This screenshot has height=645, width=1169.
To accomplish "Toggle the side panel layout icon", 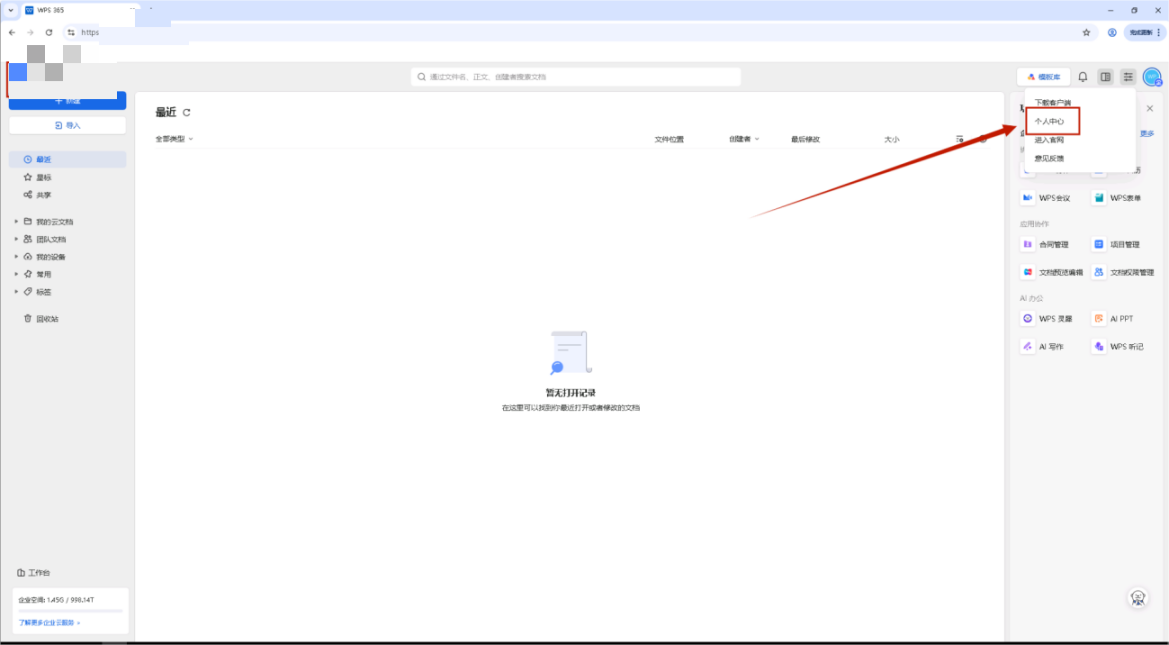I will 1106,77.
